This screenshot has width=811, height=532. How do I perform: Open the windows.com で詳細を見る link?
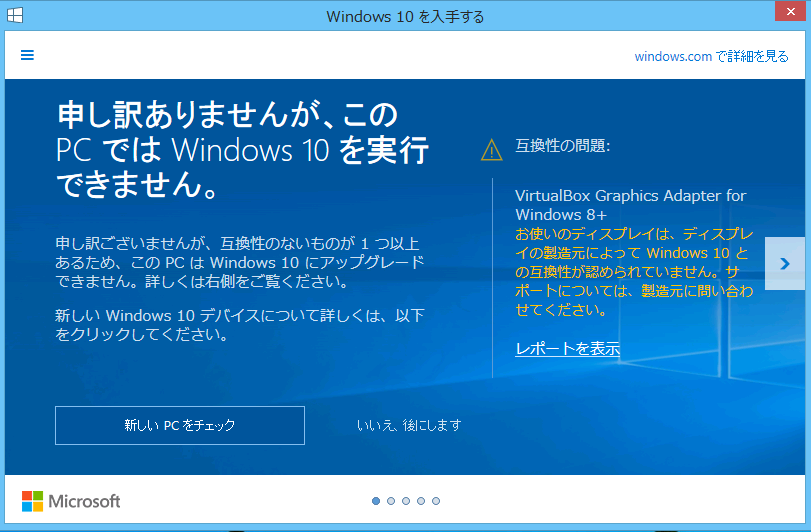pyautogui.click(x=711, y=56)
